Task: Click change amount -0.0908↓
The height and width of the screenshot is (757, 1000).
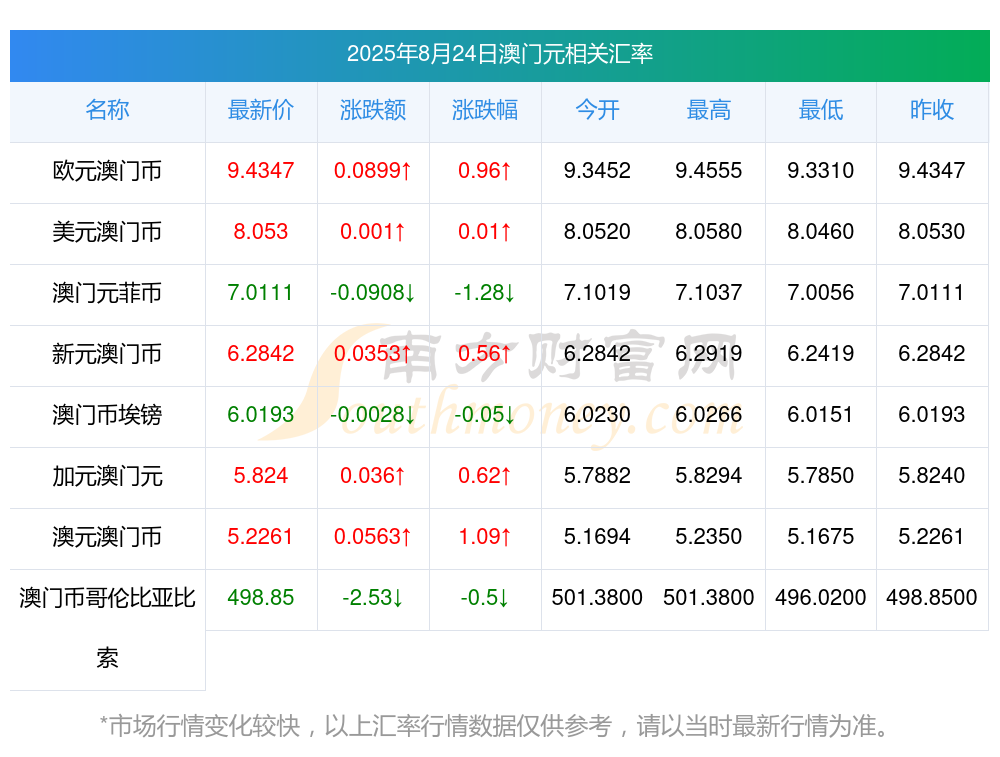Action: [373, 293]
